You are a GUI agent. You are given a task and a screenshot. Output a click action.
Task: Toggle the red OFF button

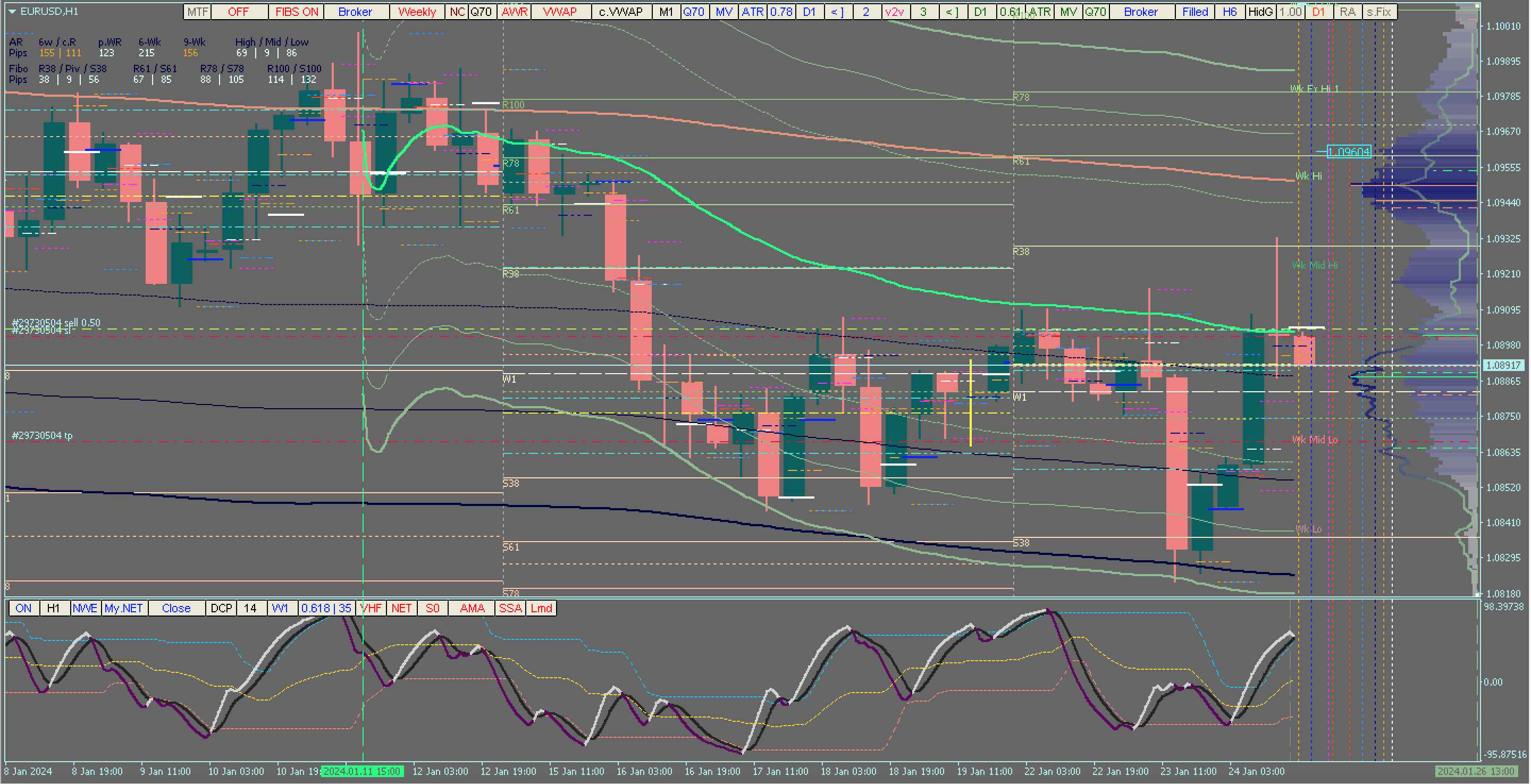pos(238,12)
